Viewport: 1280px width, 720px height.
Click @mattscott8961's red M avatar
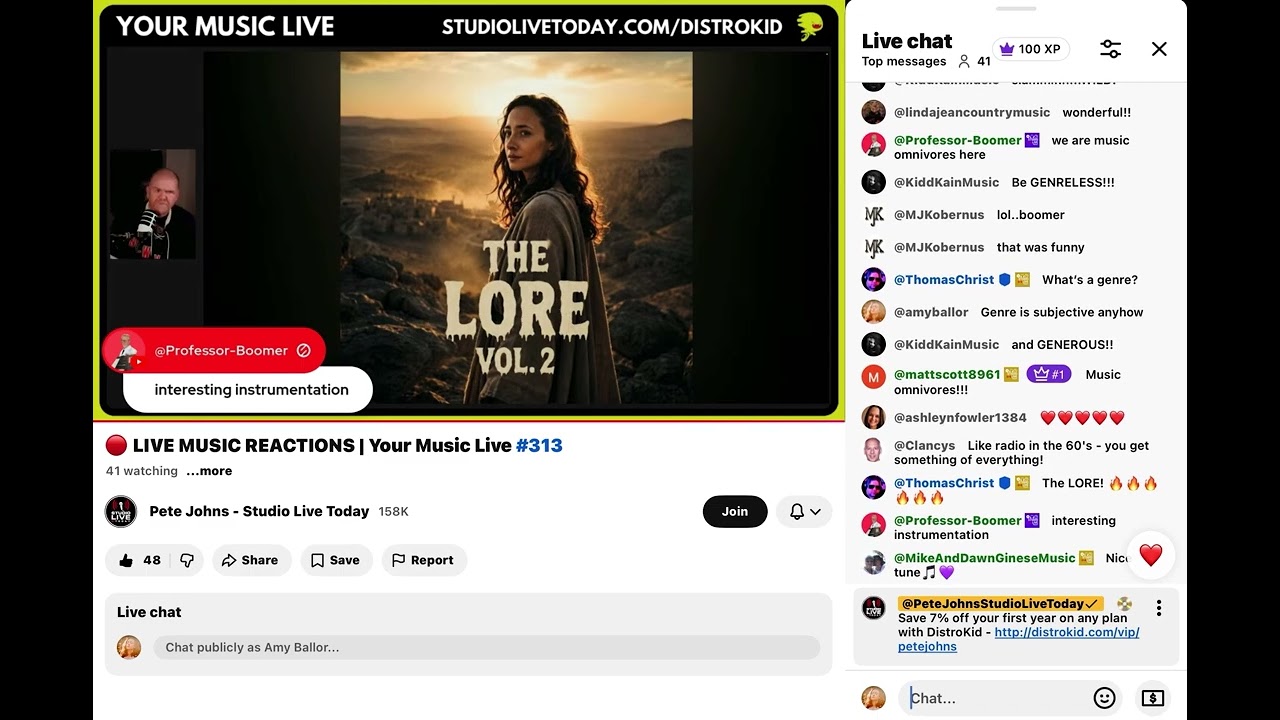pyautogui.click(x=873, y=377)
